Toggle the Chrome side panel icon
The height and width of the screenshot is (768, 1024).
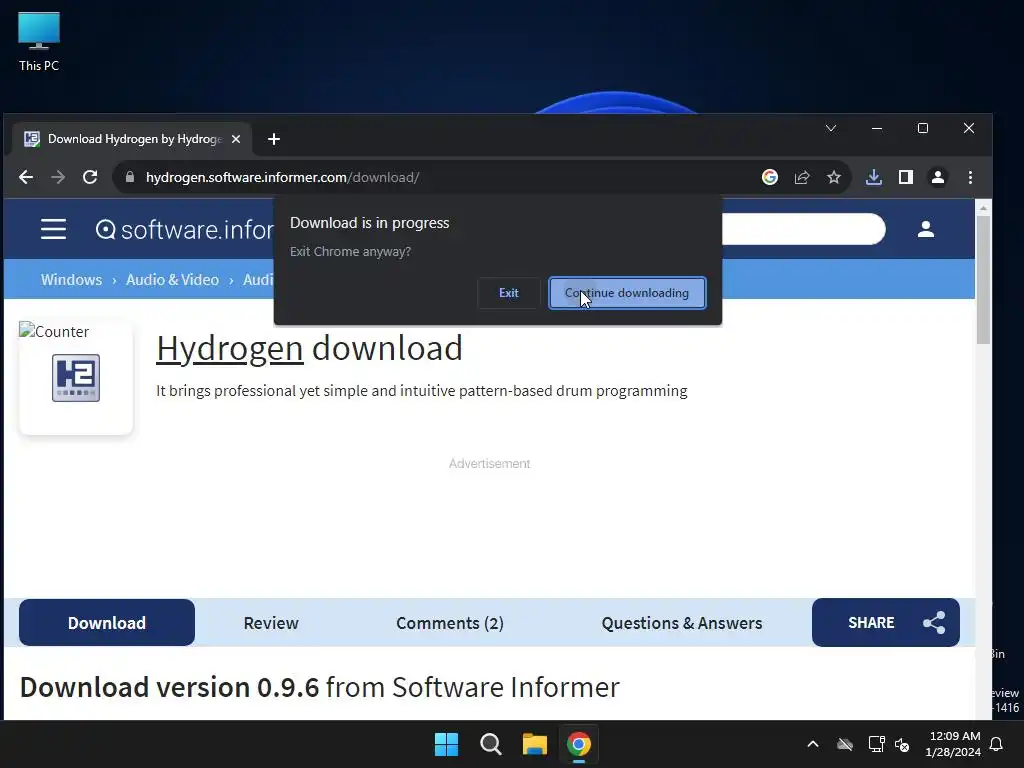(906, 177)
